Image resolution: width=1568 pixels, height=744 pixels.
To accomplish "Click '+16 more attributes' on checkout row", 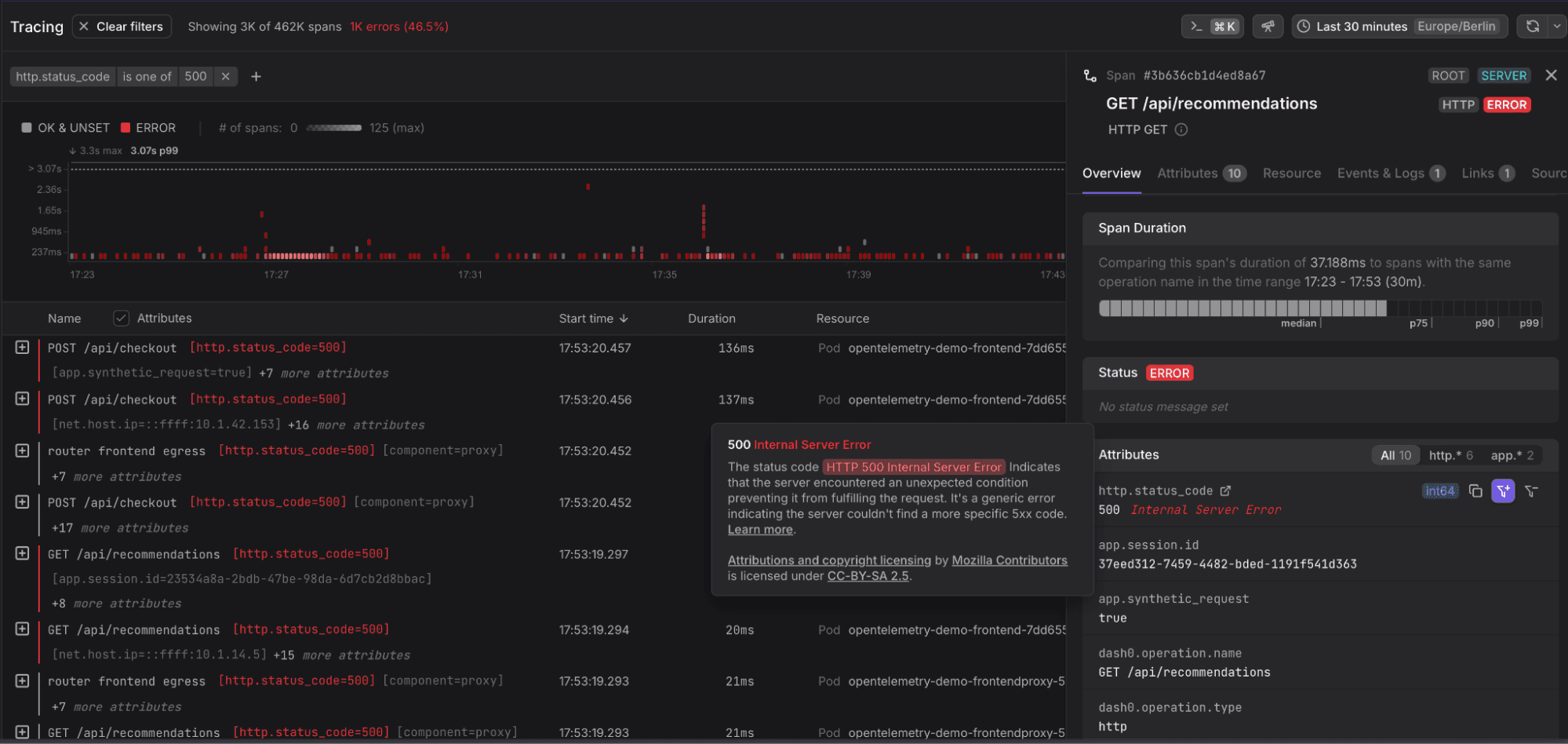I will (x=356, y=425).
